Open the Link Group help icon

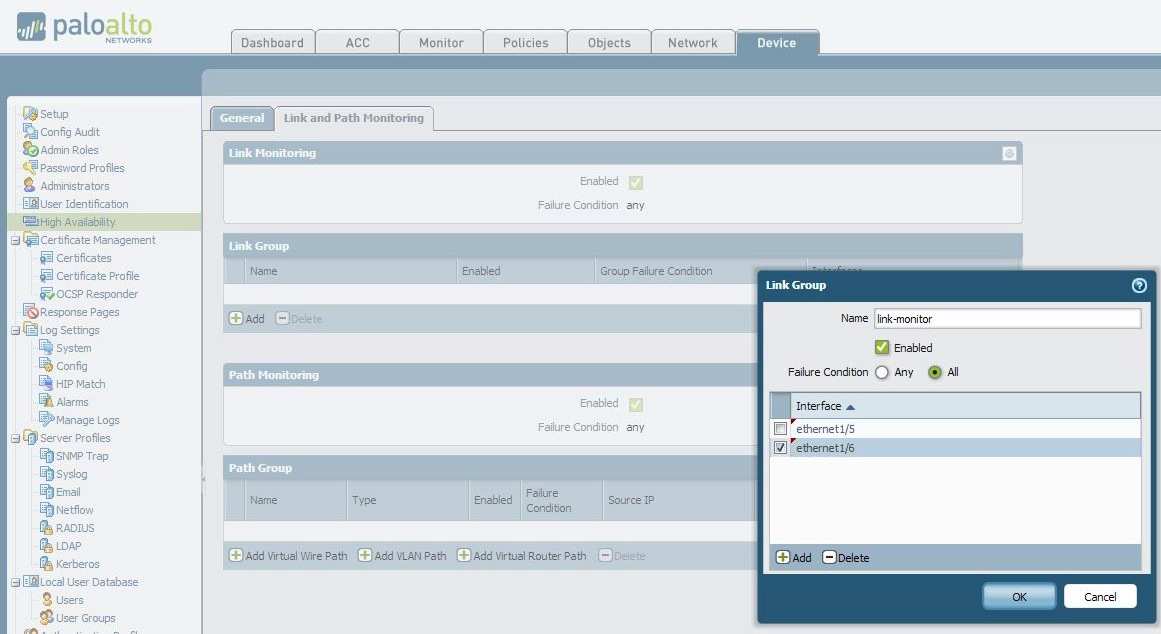(x=1139, y=285)
